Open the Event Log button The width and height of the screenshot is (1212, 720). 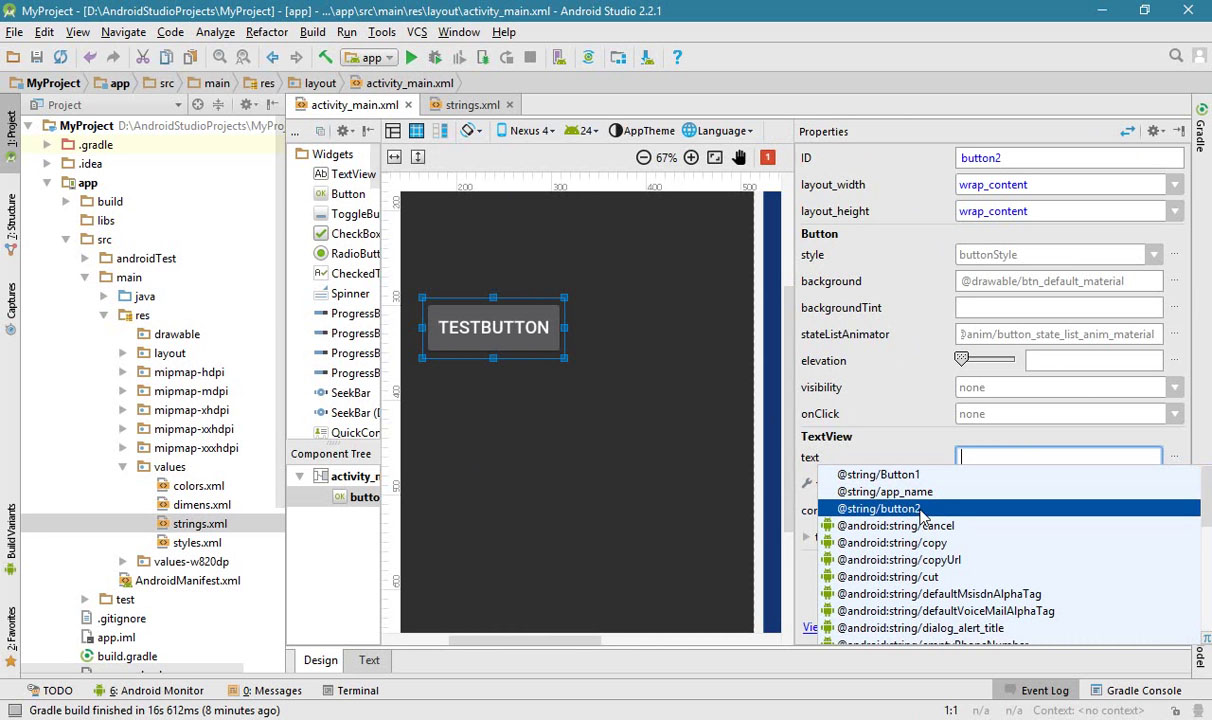click(1036, 691)
